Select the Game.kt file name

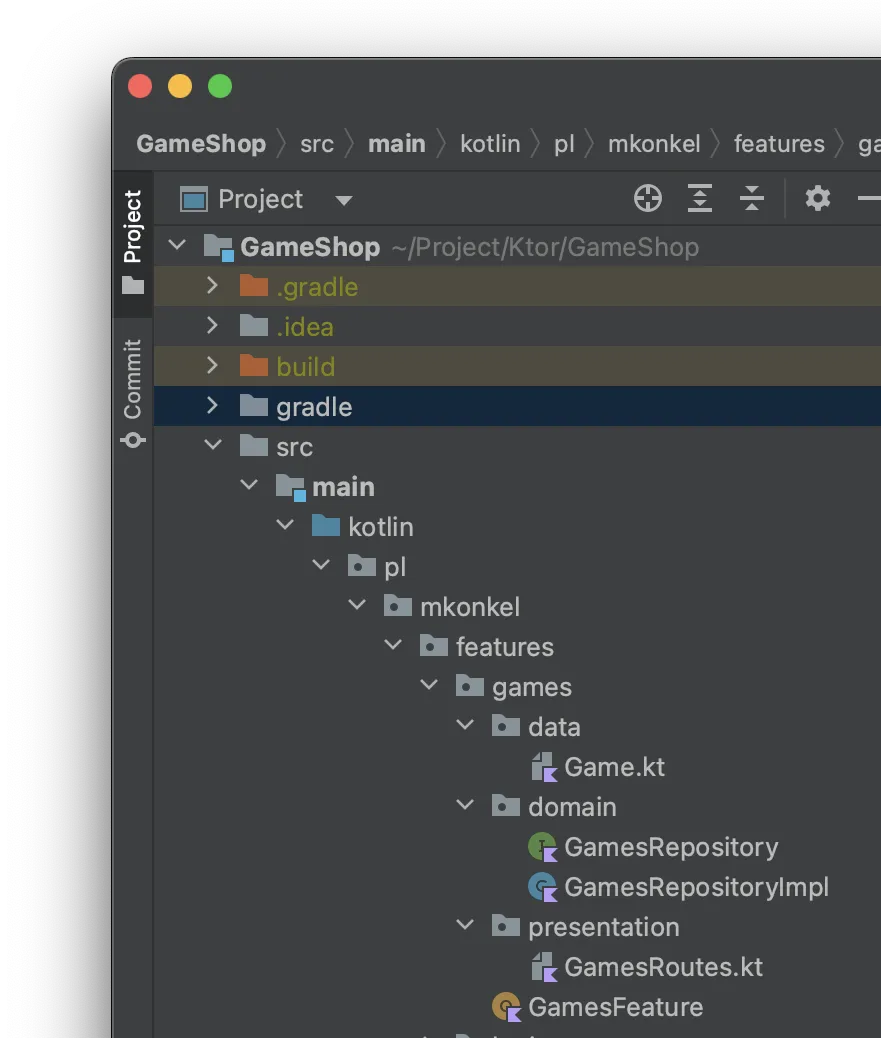[614, 767]
